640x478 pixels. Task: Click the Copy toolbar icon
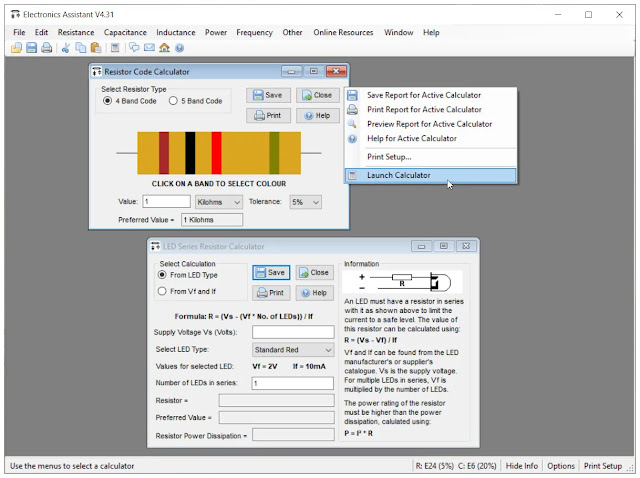click(x=81, y=48)
